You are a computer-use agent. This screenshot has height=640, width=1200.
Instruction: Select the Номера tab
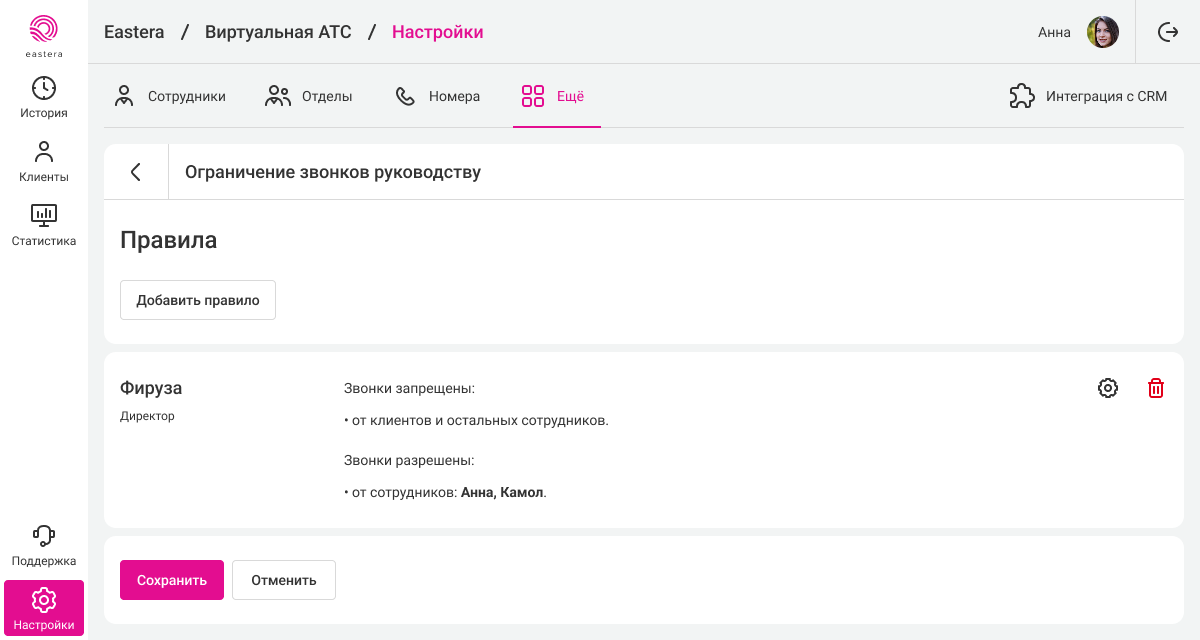click(x=438, y=97)
